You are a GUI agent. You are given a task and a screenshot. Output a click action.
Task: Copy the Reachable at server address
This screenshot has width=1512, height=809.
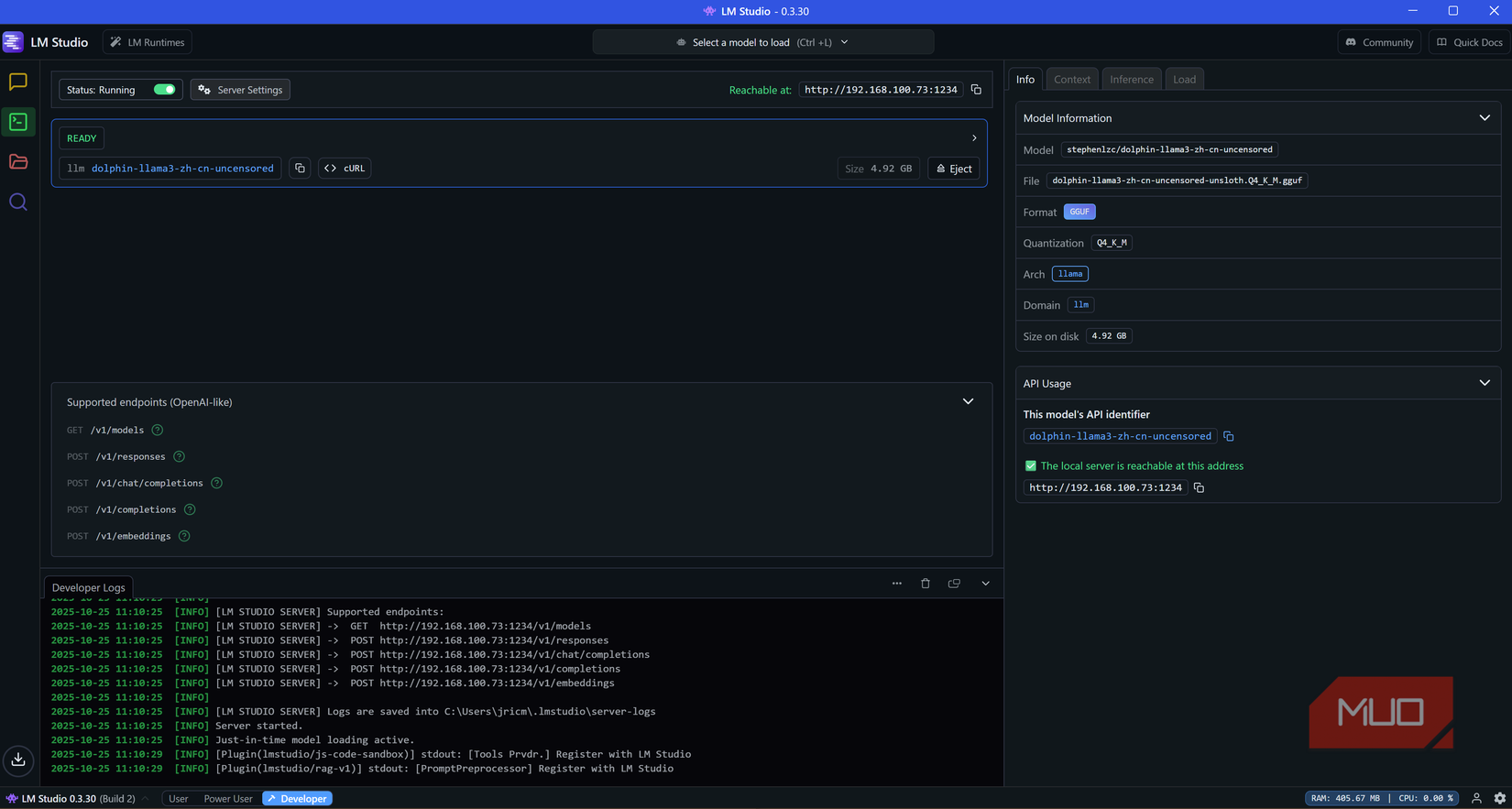tap(976, 90)
